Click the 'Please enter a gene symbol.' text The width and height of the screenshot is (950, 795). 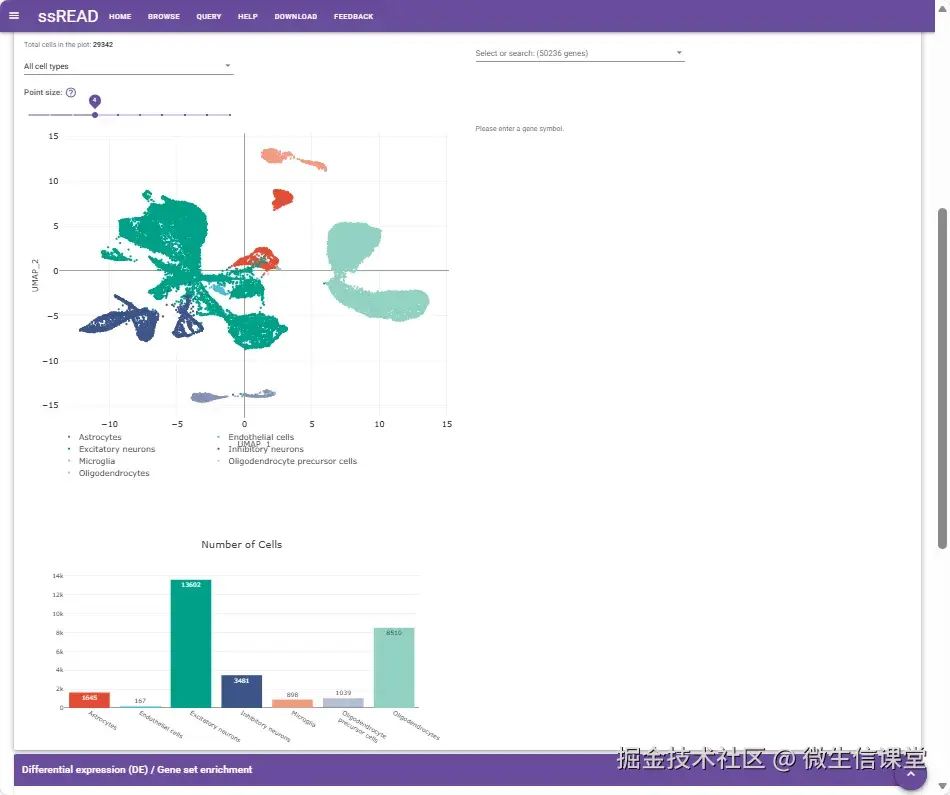519,128
